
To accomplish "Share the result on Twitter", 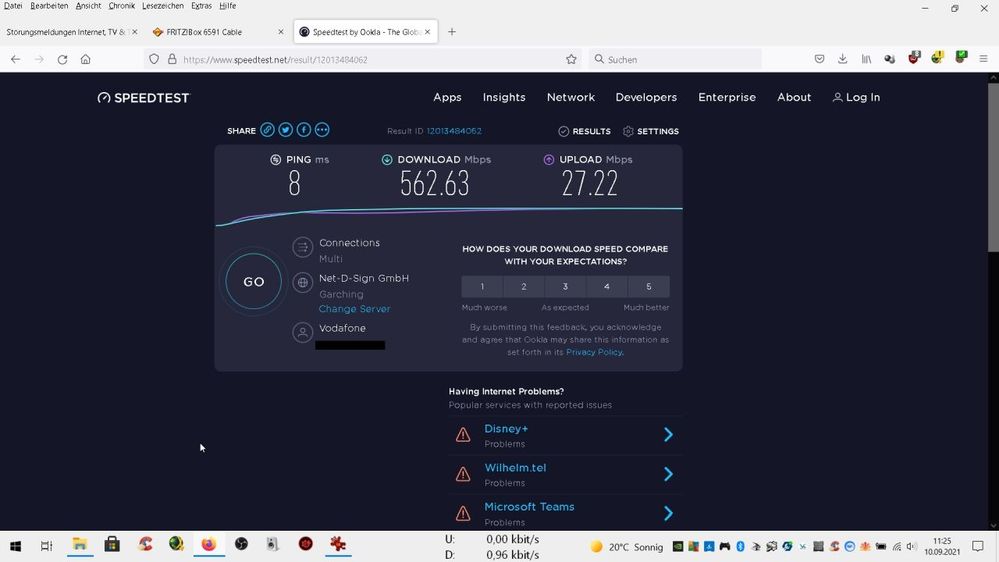I will [285, 130].
